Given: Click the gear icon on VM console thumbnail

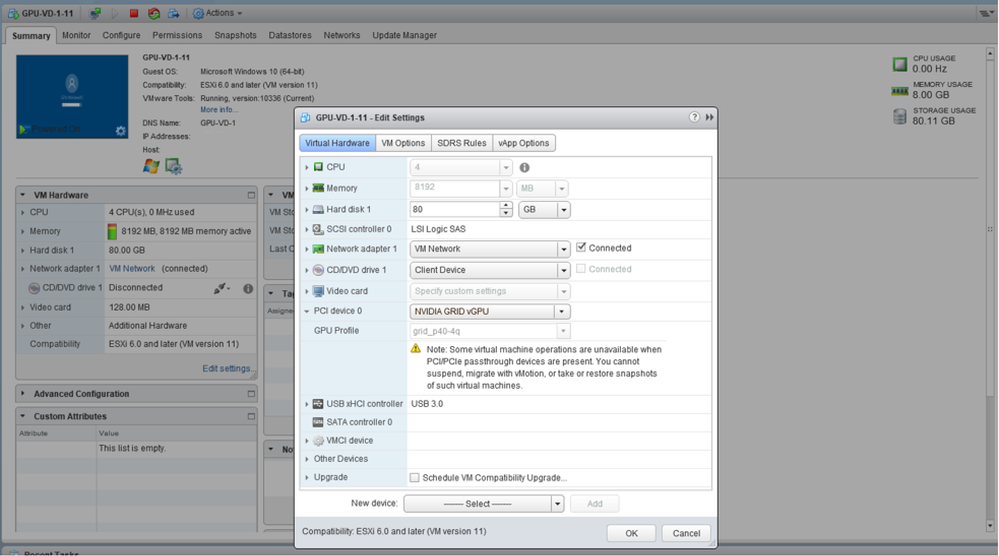Looking at the screenshot, I should 120,131.
